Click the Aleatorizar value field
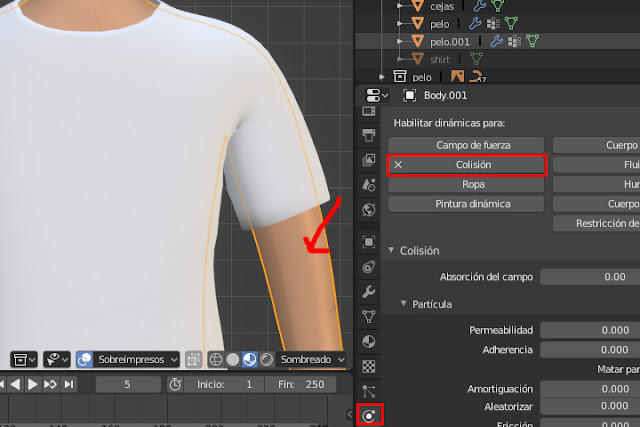 coord(590,406)
